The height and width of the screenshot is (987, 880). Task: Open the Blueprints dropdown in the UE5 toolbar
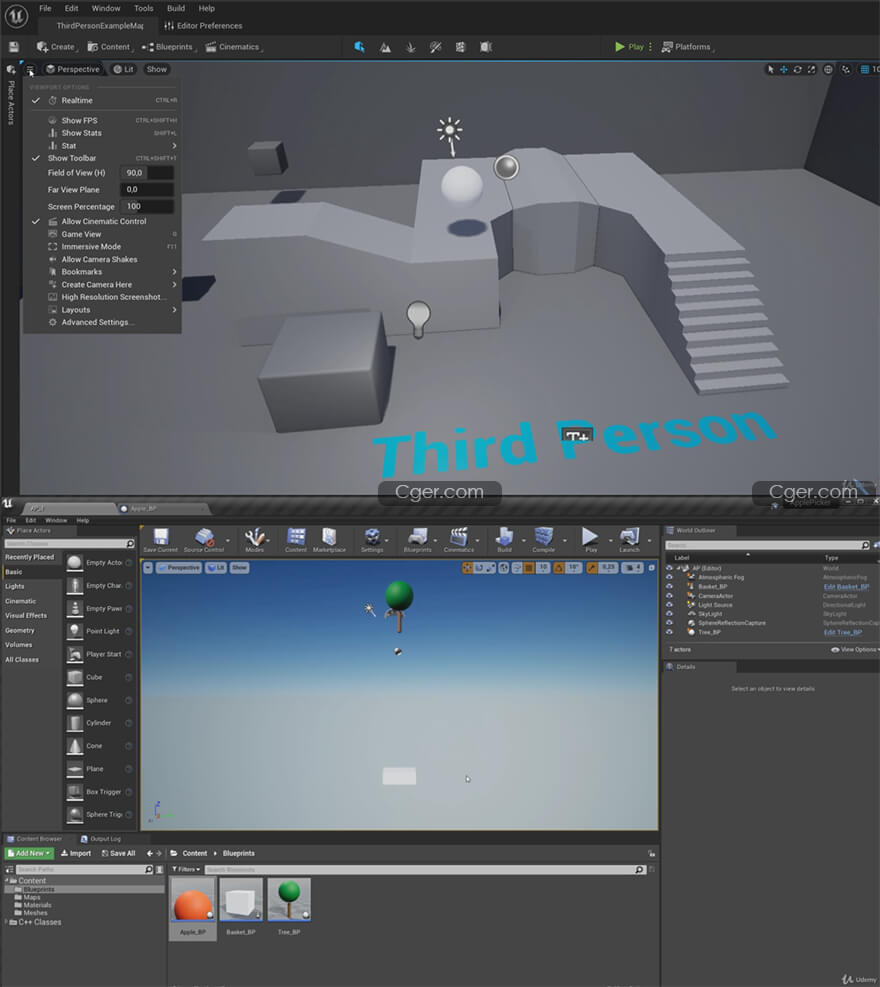(167, 47)
